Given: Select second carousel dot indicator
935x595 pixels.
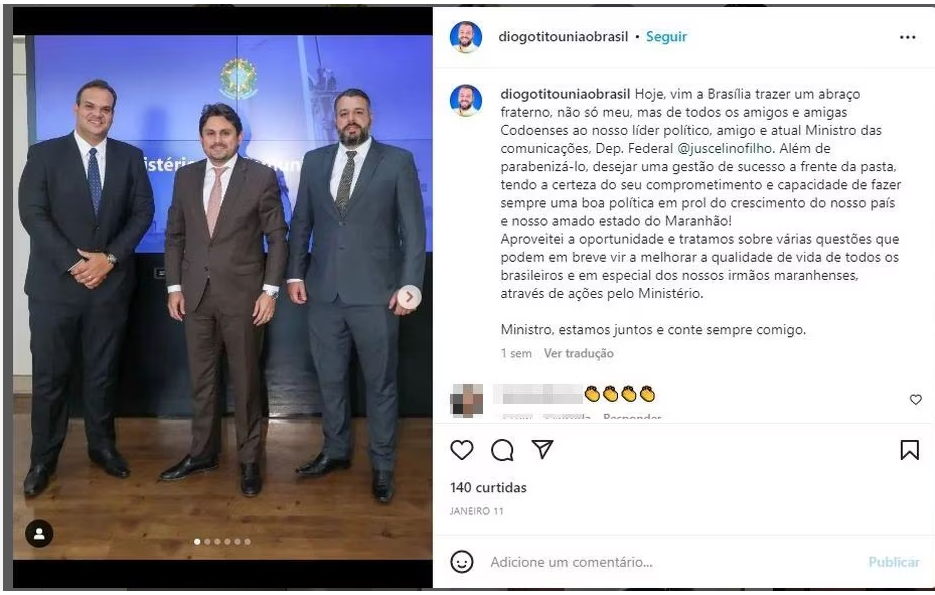Looking at the screenshot, I should coord(208,541).
